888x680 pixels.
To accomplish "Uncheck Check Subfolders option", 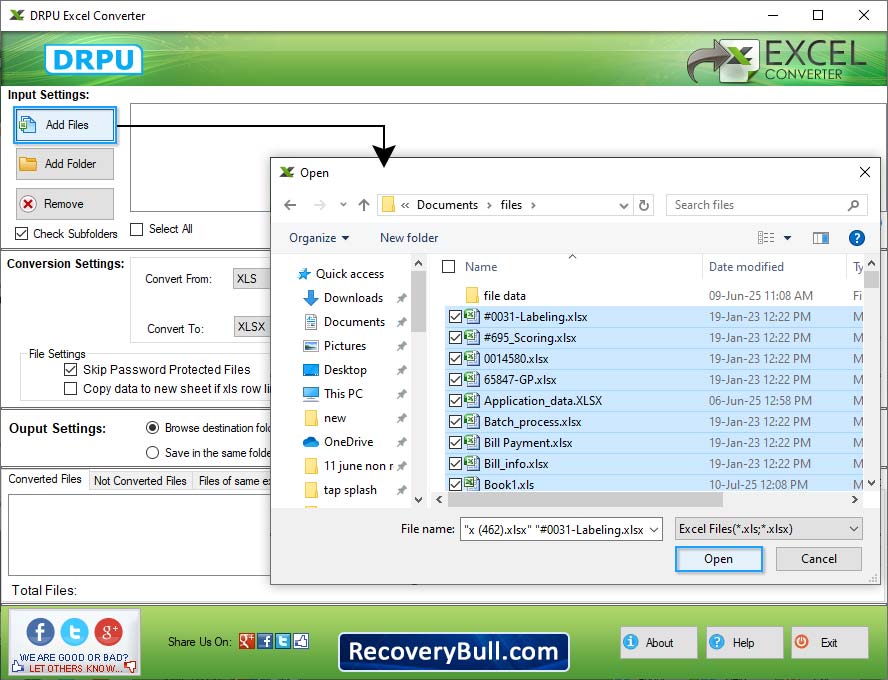I will (22, 233).
